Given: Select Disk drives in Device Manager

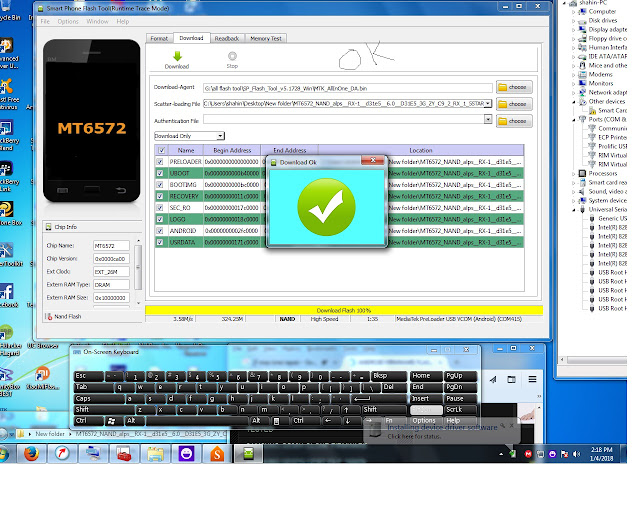Looking at the screenshot, I should (603, 20).
